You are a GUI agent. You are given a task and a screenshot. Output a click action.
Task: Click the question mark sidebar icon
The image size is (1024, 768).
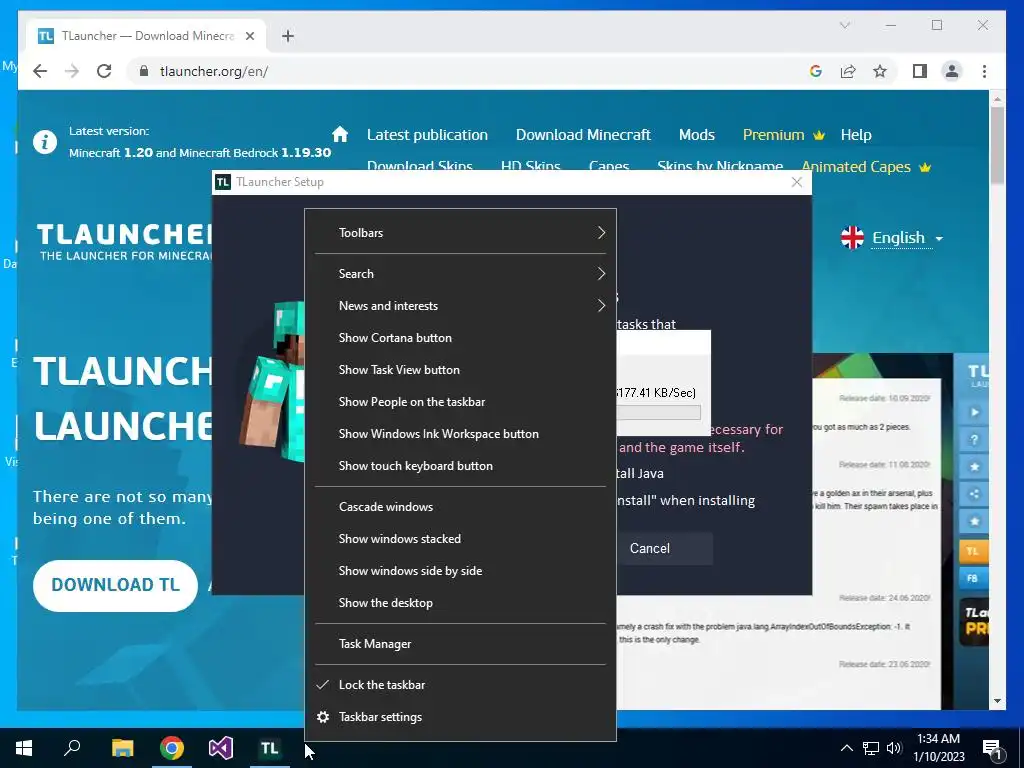coord(974,440)
